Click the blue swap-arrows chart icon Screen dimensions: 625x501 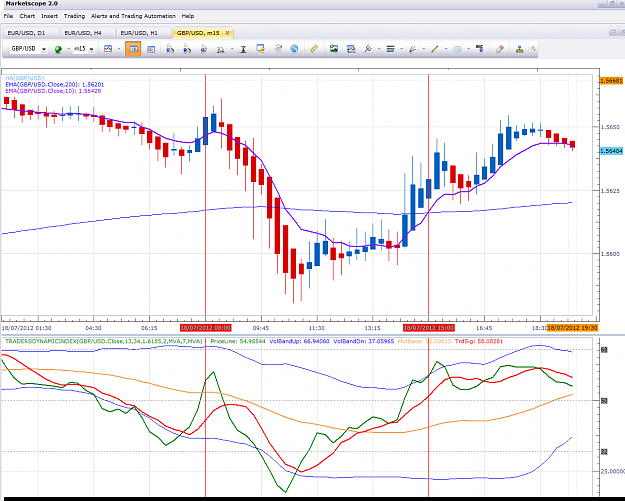coord(351,49)
